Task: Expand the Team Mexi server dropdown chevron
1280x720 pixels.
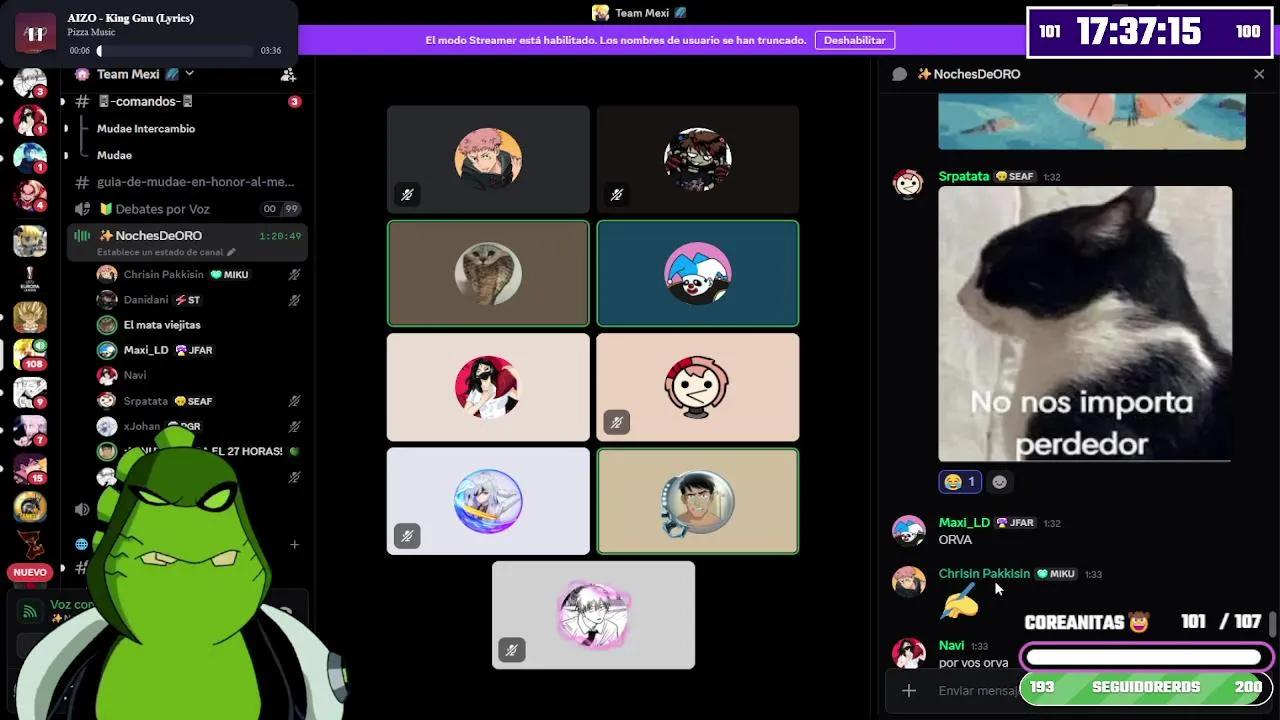Action: [189, 74]
